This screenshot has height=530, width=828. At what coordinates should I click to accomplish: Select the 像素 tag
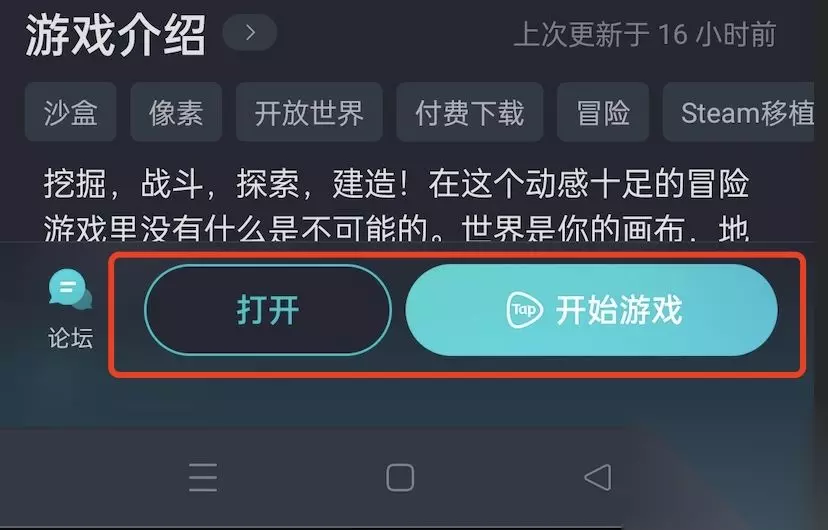(176, 112)
